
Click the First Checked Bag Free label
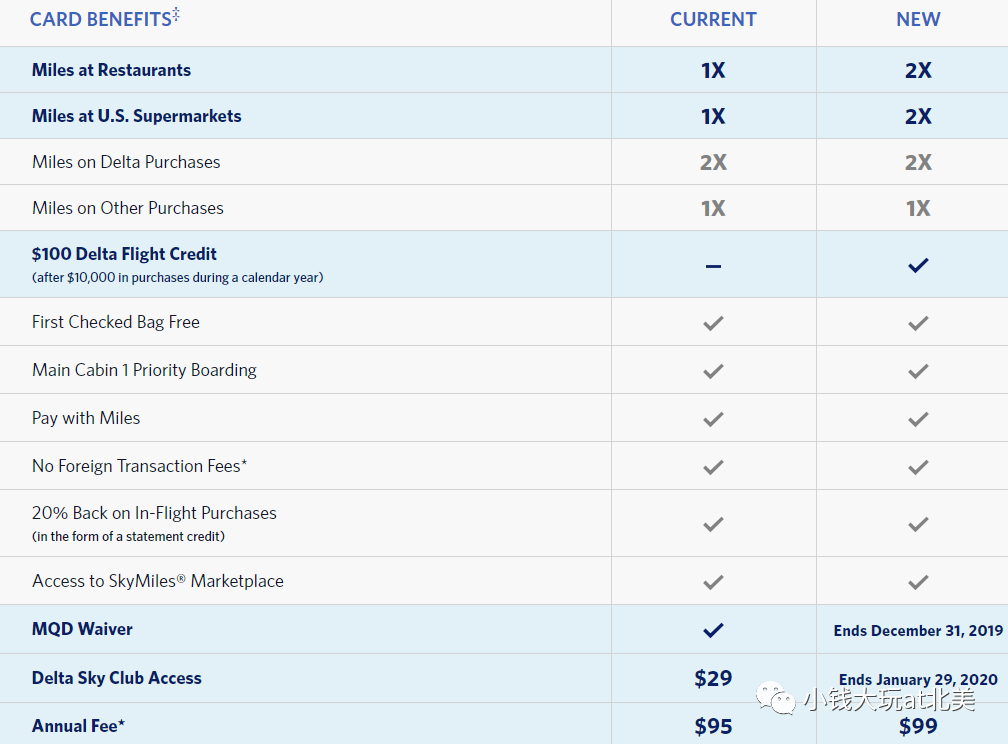click(x=116, y=322)
